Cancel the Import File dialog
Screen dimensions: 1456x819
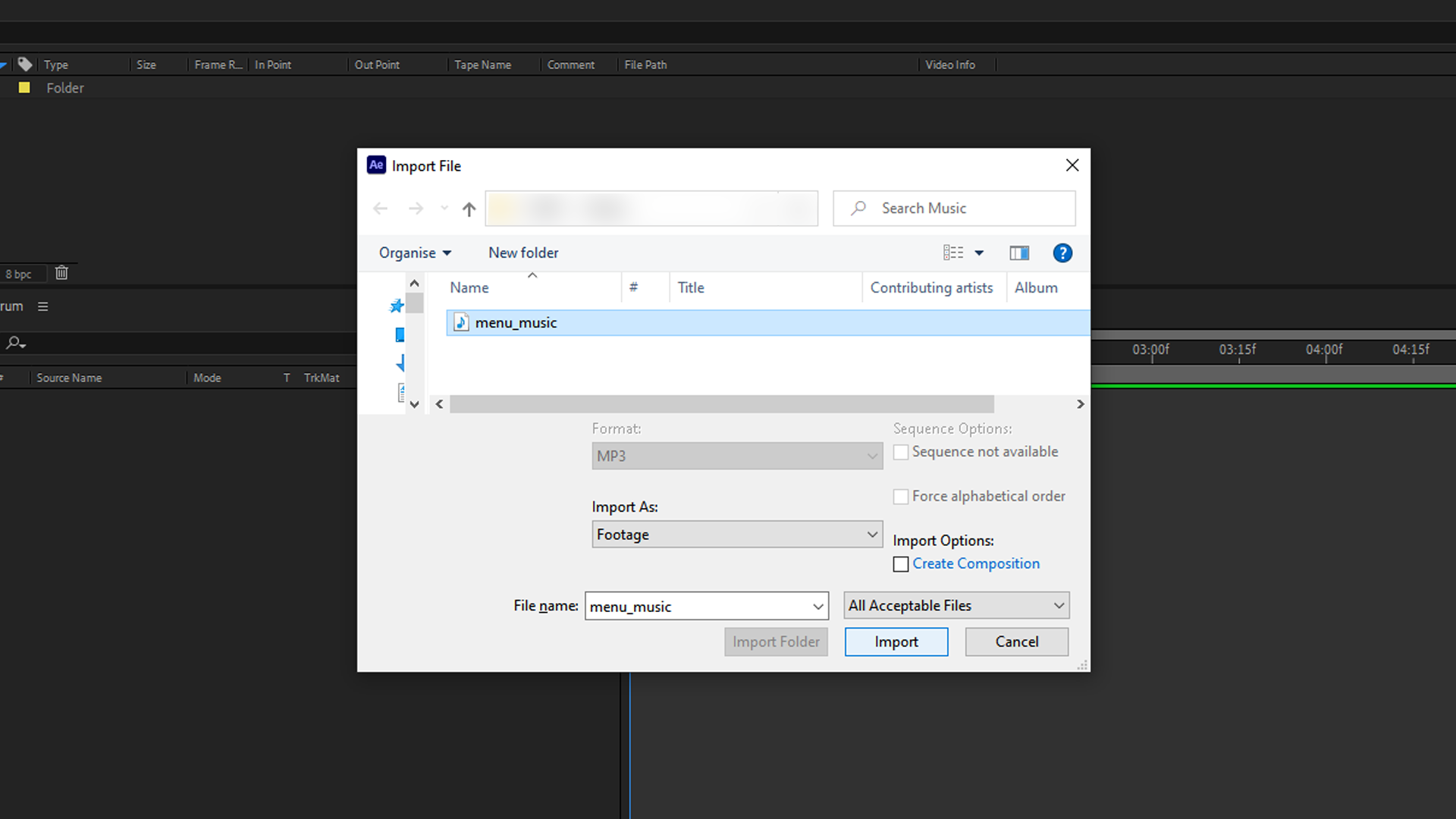pos(1017,642)
